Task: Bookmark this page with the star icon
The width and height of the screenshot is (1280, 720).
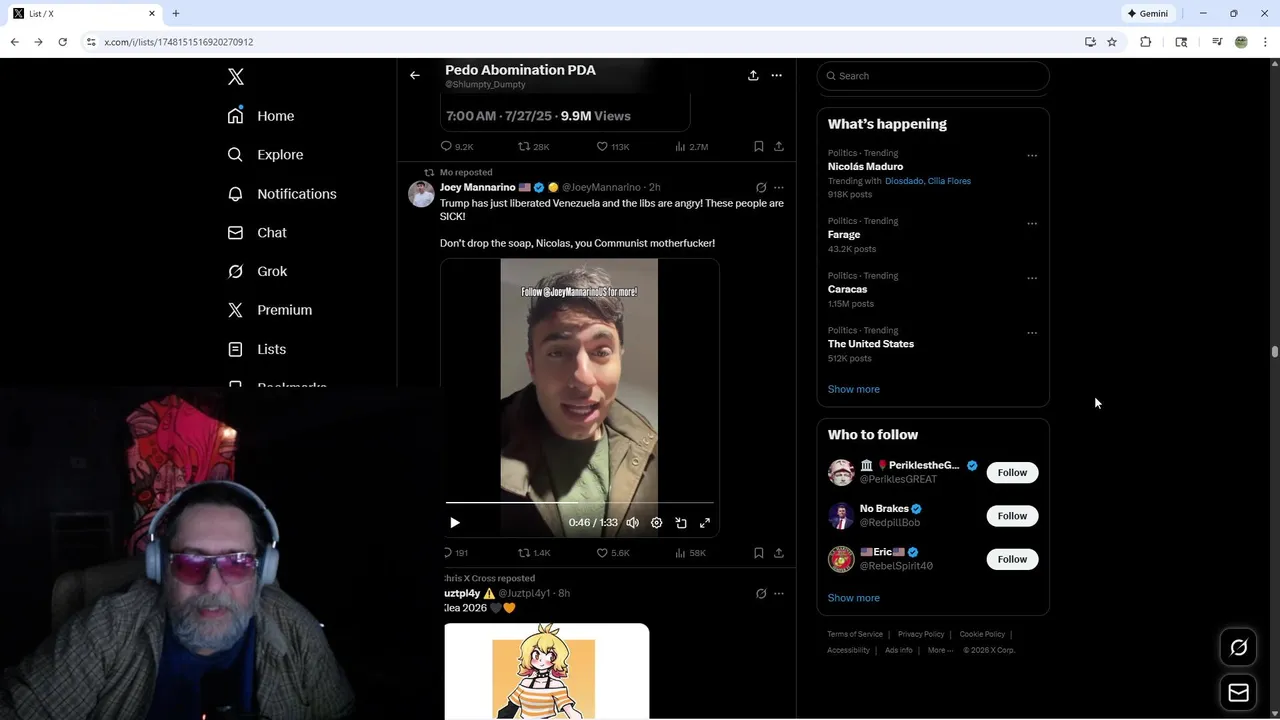Action: click(x=1112, y=42)
